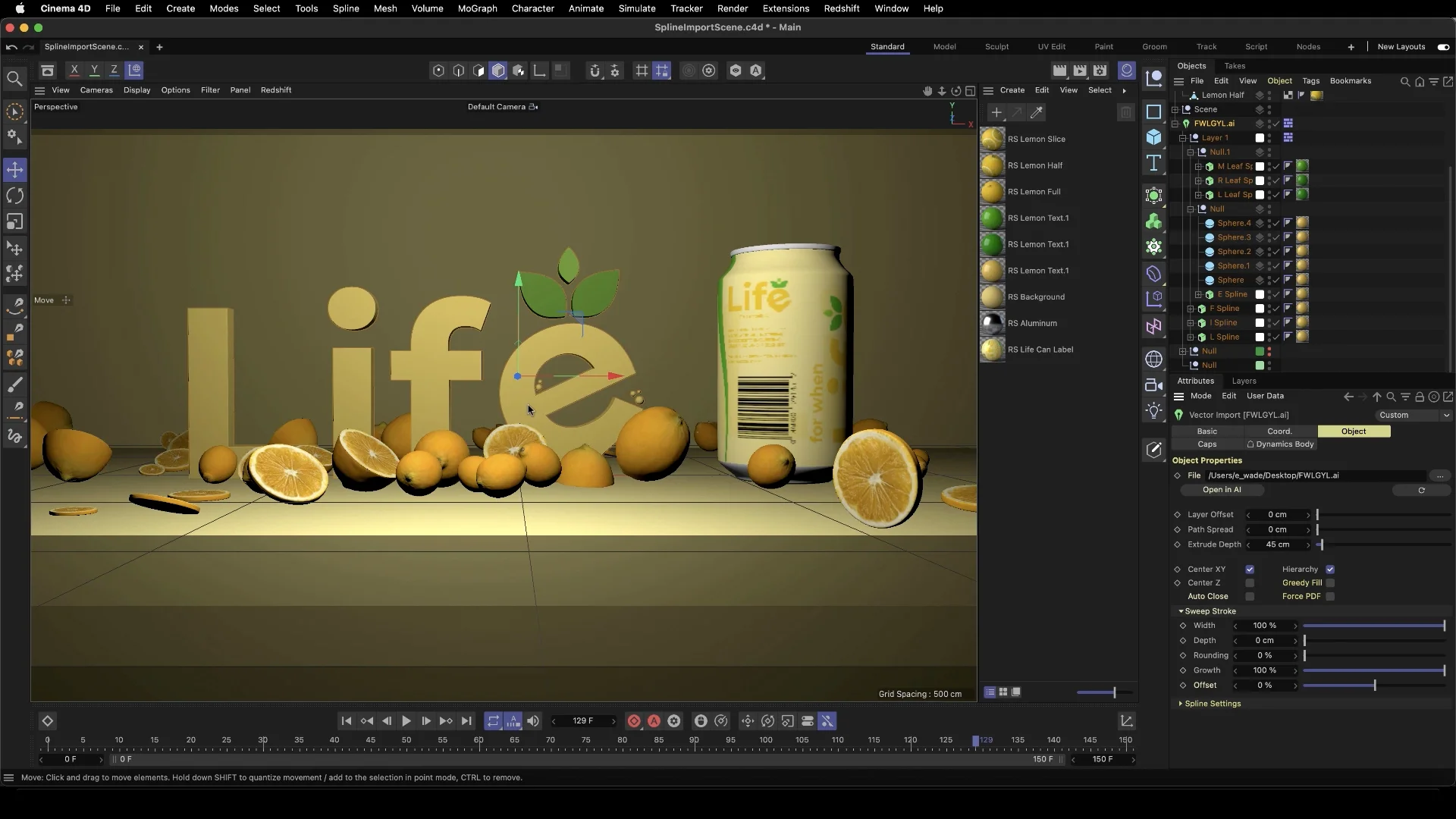Click the Open in AI button
The height and width of the screenshot is (819, 1456).
click(1221, 490)
